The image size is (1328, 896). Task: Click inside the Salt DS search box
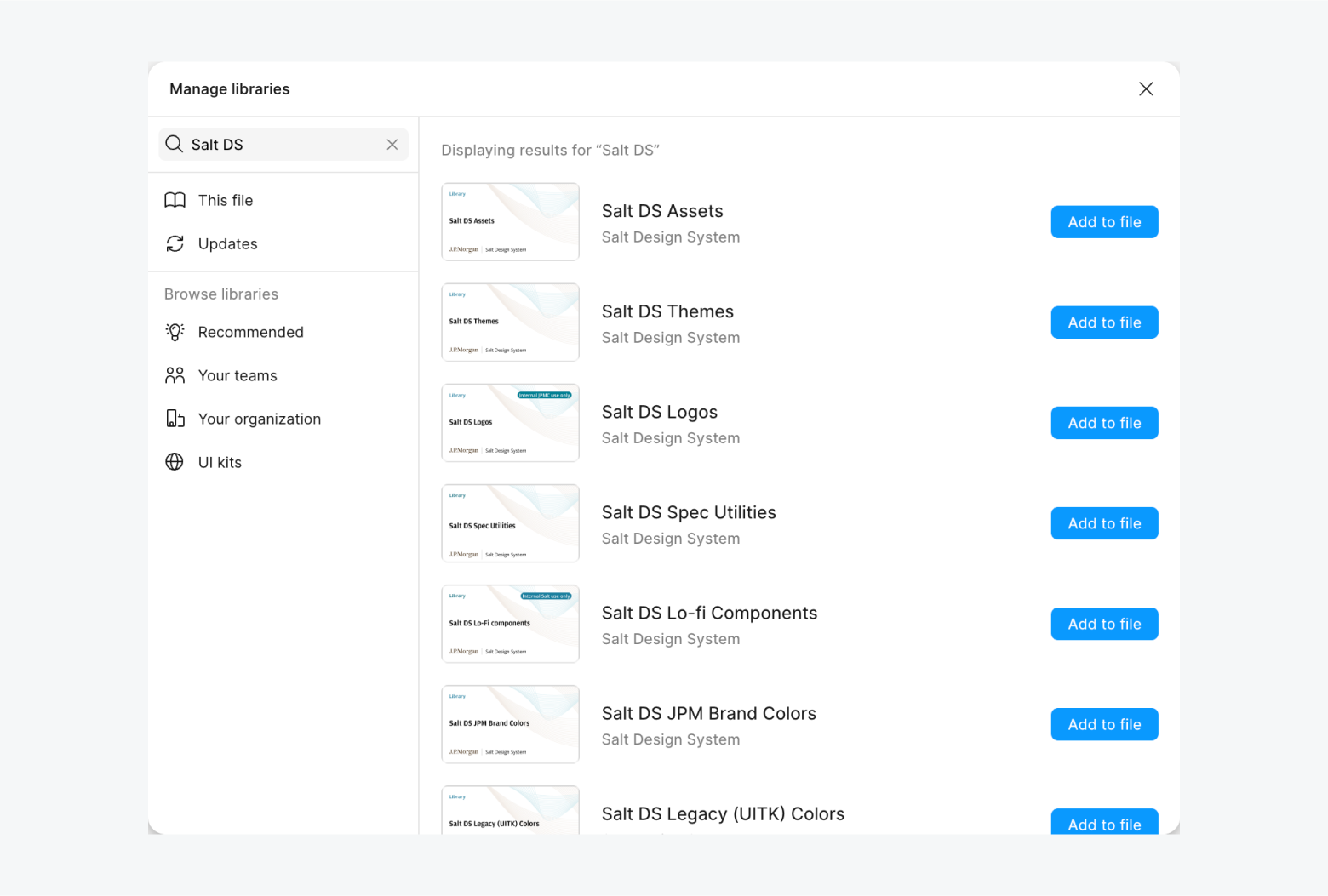click(272, 145)
